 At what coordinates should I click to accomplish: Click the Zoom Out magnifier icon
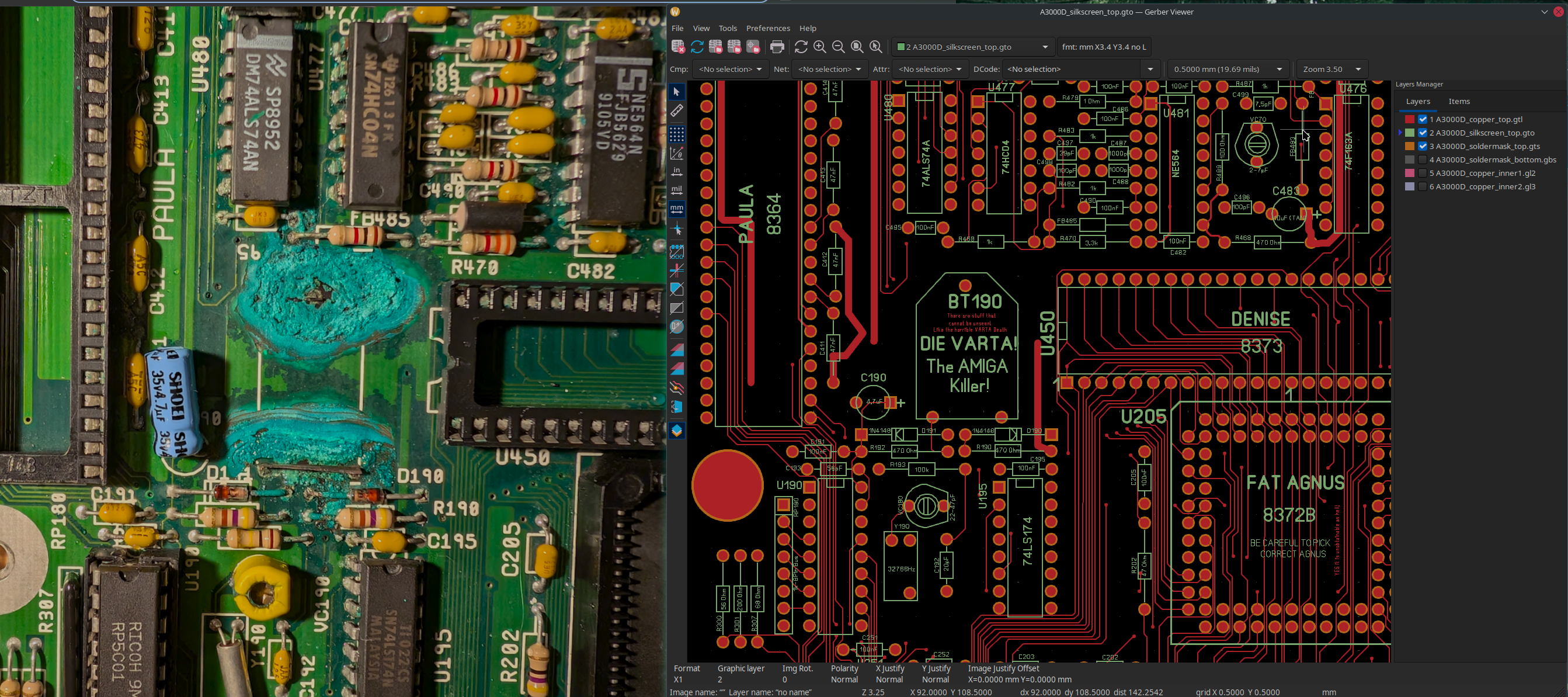tap(838, 47)
